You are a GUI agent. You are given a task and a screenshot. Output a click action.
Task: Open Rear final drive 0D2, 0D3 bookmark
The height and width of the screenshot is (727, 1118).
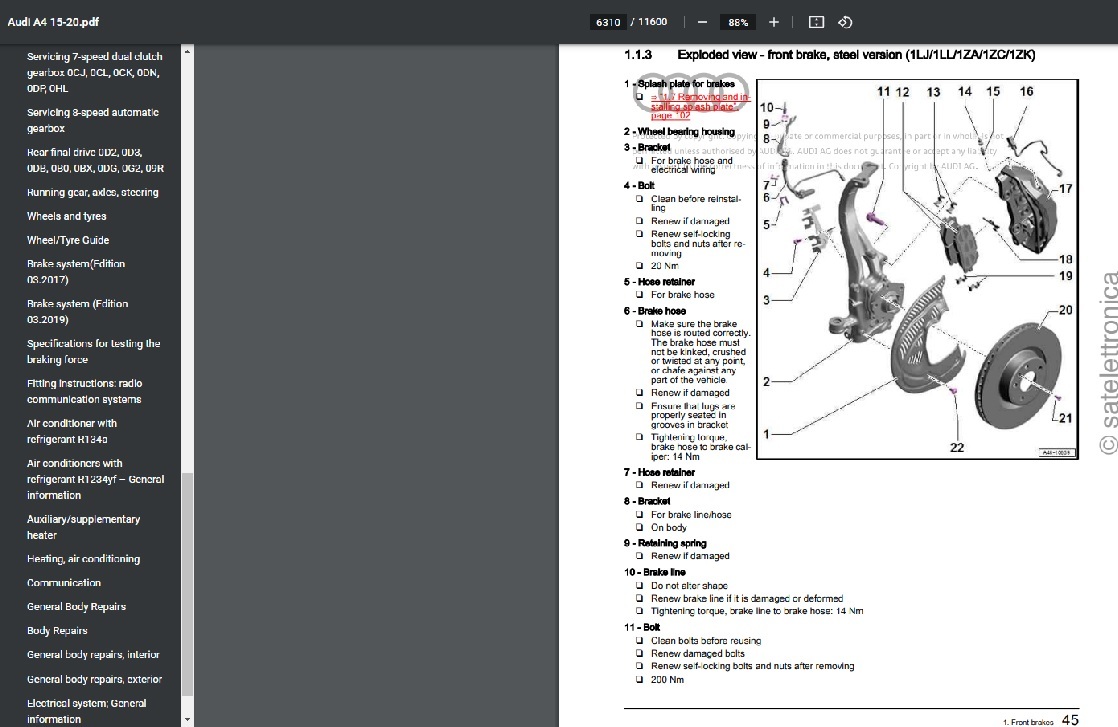[x=96, y=160]
